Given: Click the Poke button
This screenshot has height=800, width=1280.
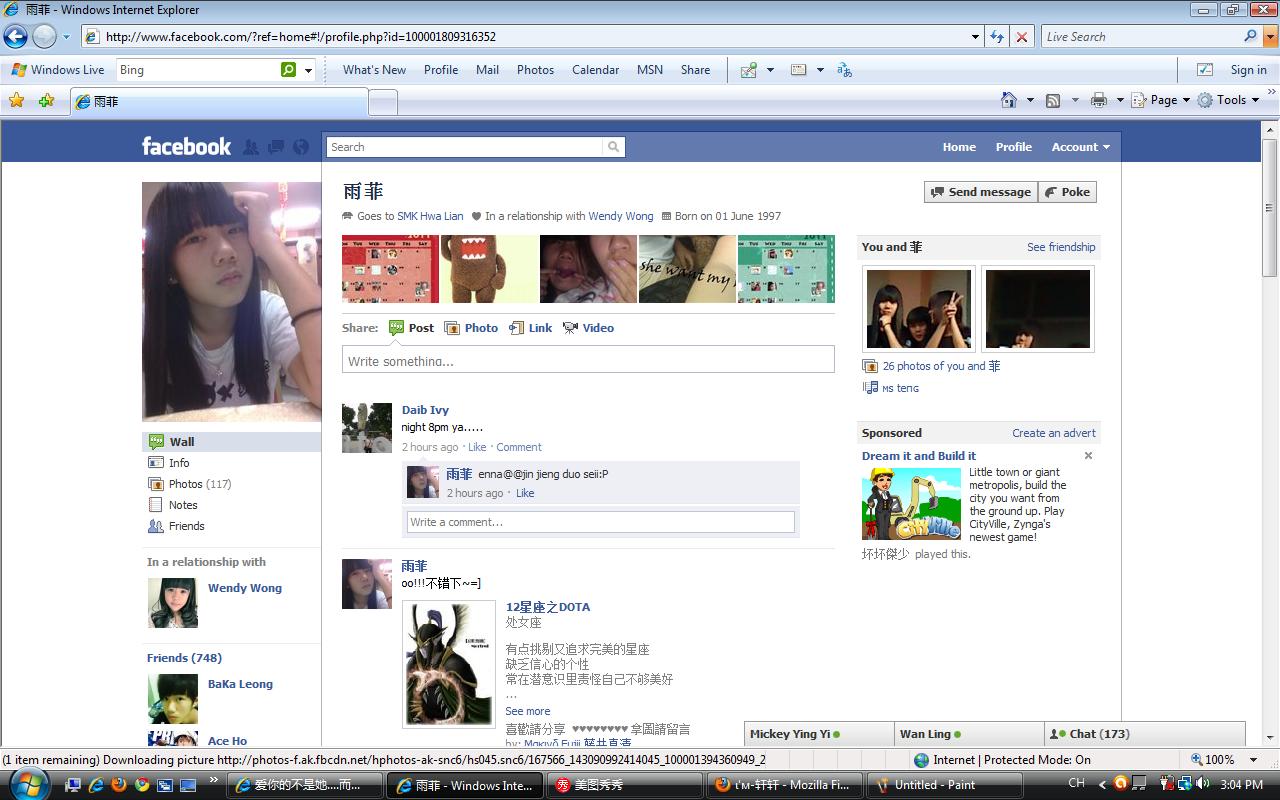Looking at the screenshot, I should (x=1067, y=192).
